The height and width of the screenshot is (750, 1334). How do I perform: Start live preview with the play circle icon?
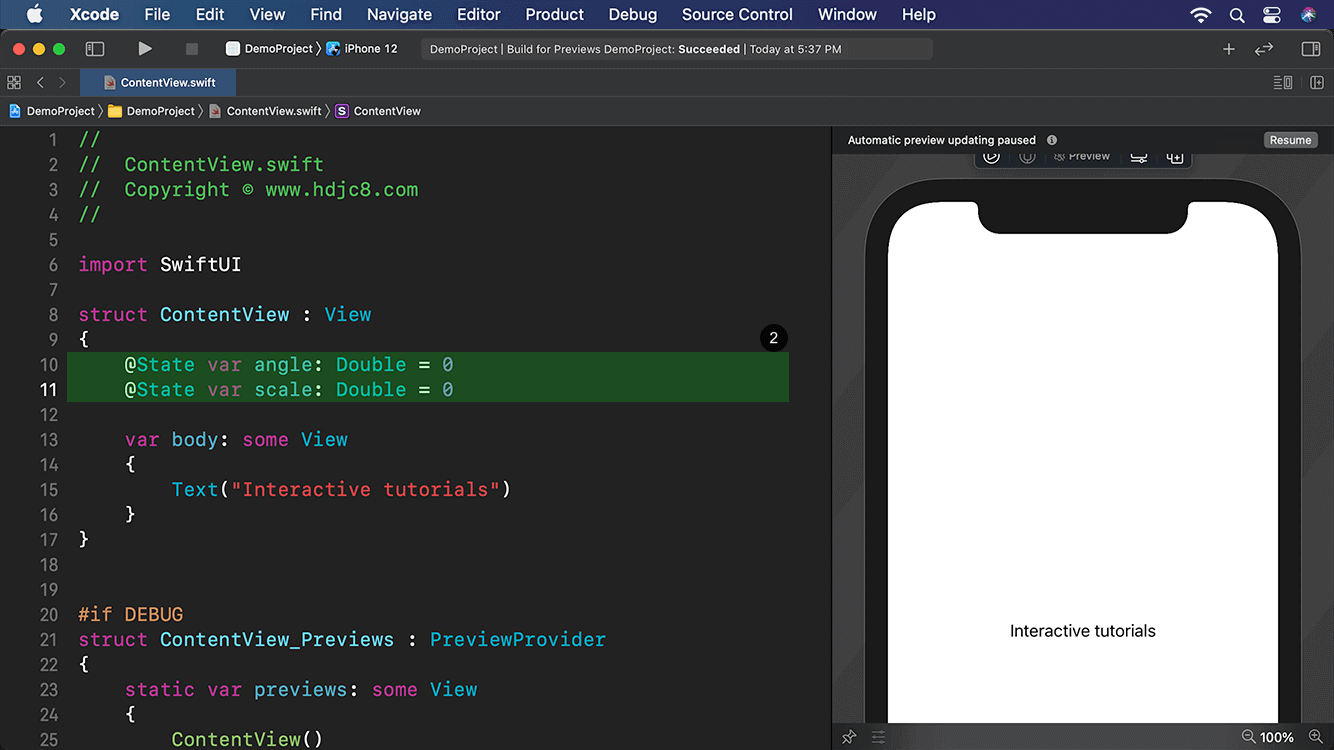pyautogui.click(x=991, y=156)
